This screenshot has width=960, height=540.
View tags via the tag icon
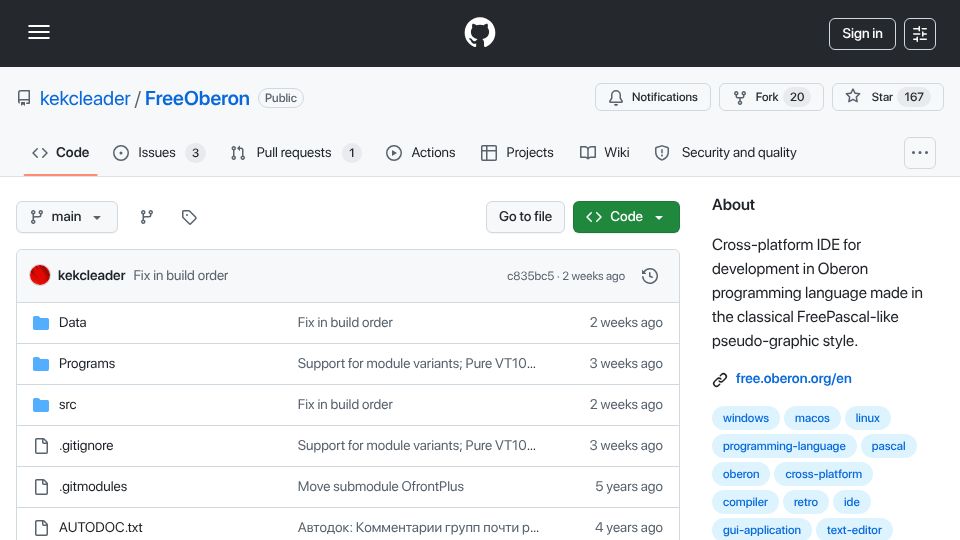tap(189, 217)
